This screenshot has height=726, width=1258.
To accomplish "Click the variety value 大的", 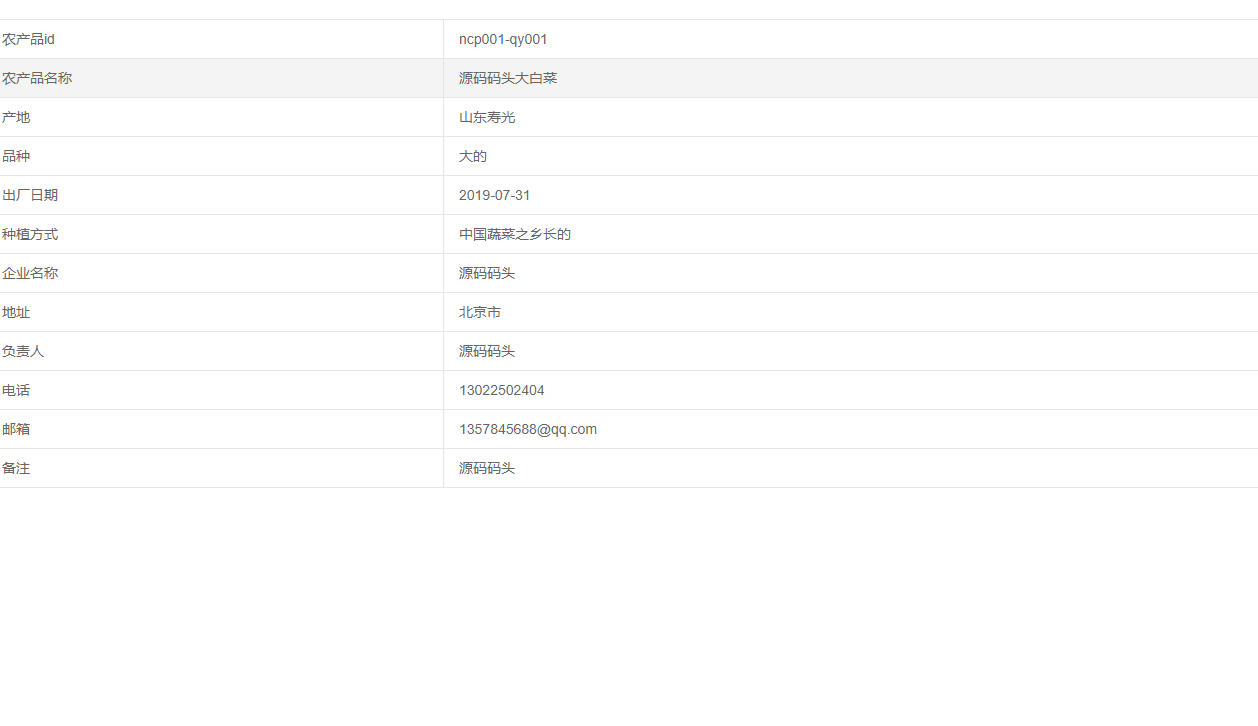I will [471, 156].
